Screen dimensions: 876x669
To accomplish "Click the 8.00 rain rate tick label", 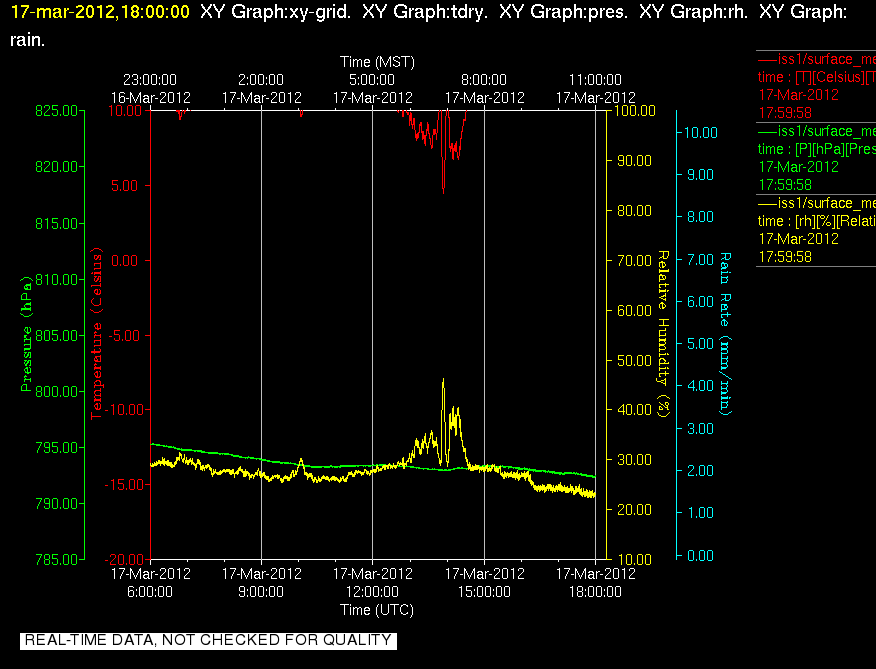I will [701, 217].
